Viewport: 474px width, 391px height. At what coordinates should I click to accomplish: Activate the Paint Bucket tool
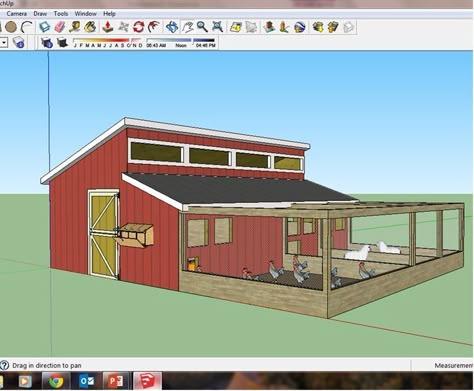click(90, 27)
